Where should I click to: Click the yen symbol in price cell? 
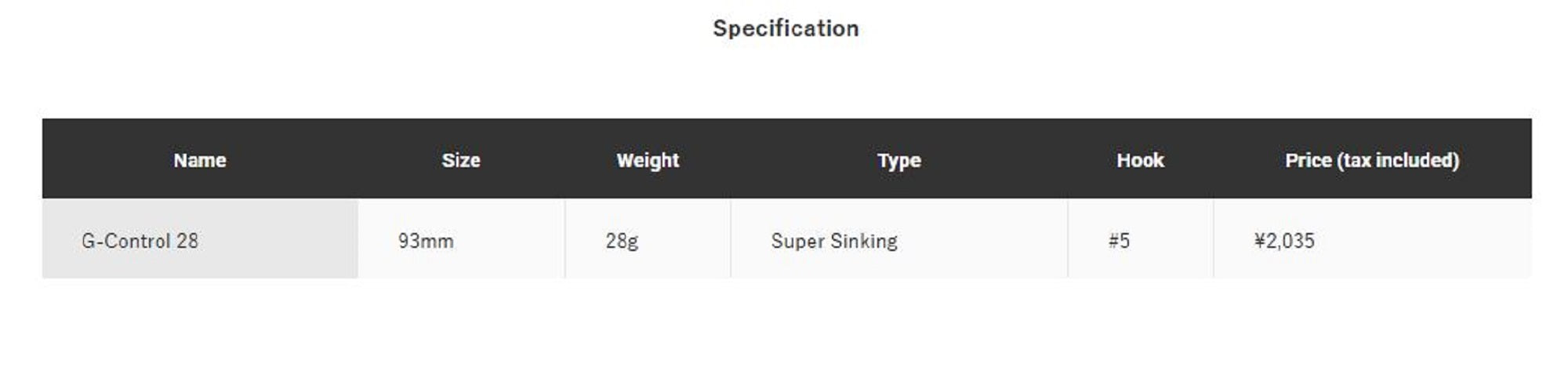tap(1259, 241)
